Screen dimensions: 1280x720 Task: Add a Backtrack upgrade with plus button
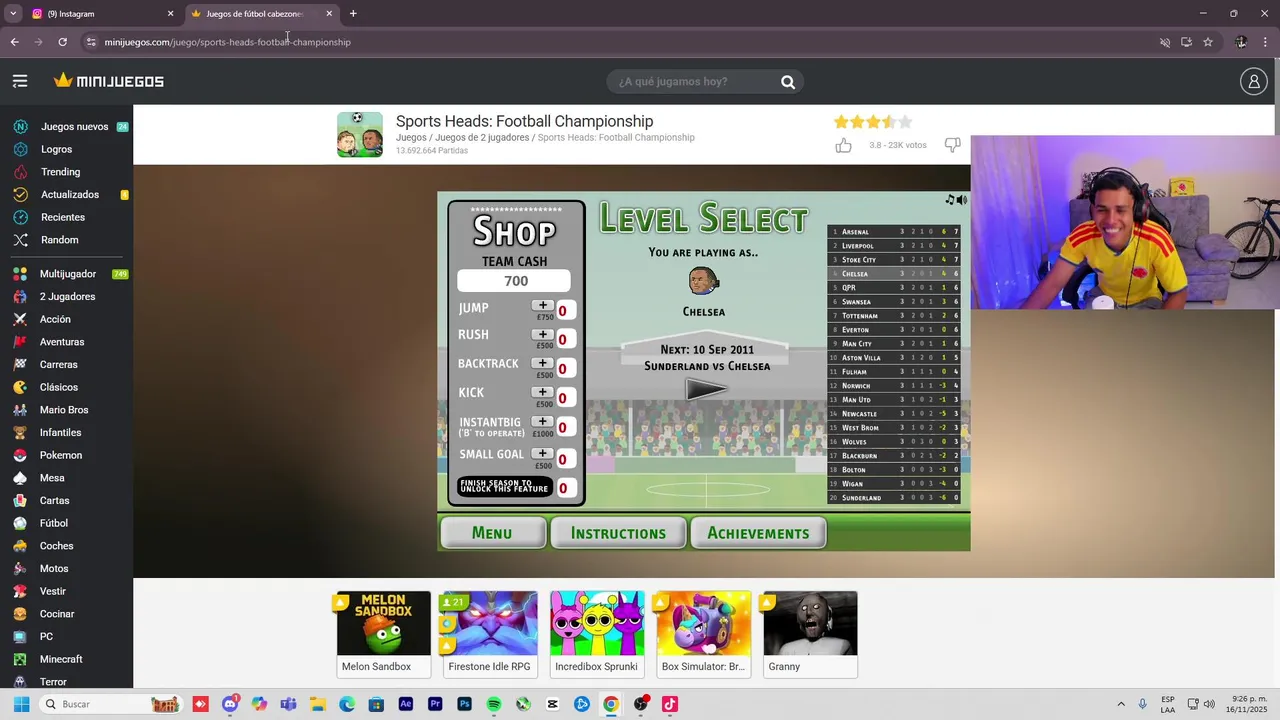click(543, 364)
